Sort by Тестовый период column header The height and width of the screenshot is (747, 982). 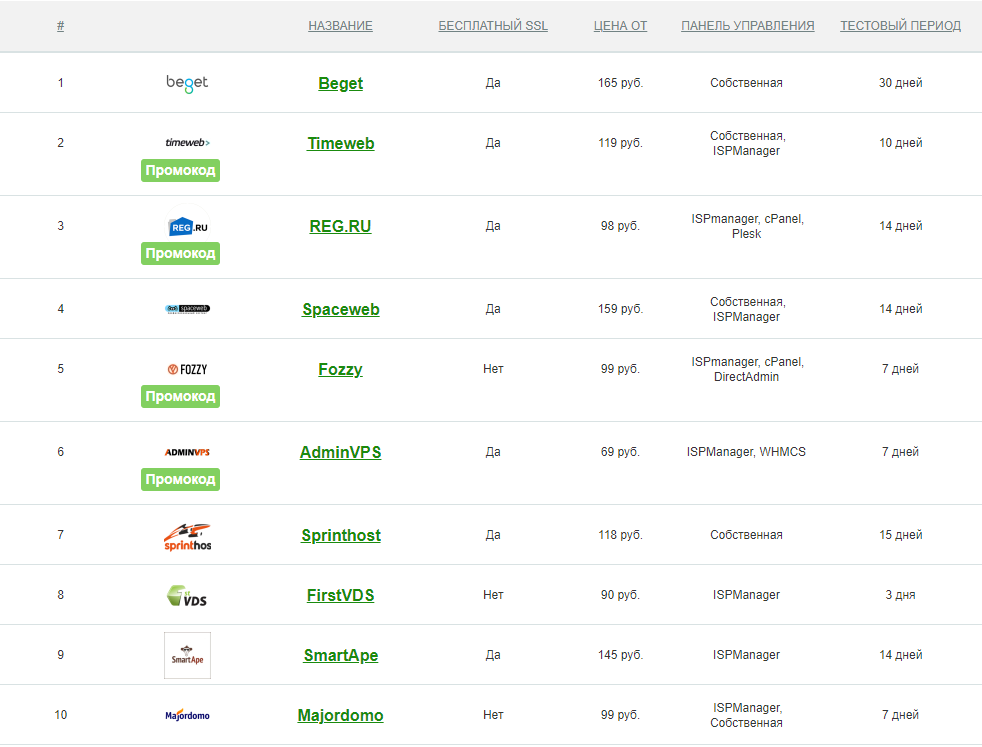[x=900, y=26]
